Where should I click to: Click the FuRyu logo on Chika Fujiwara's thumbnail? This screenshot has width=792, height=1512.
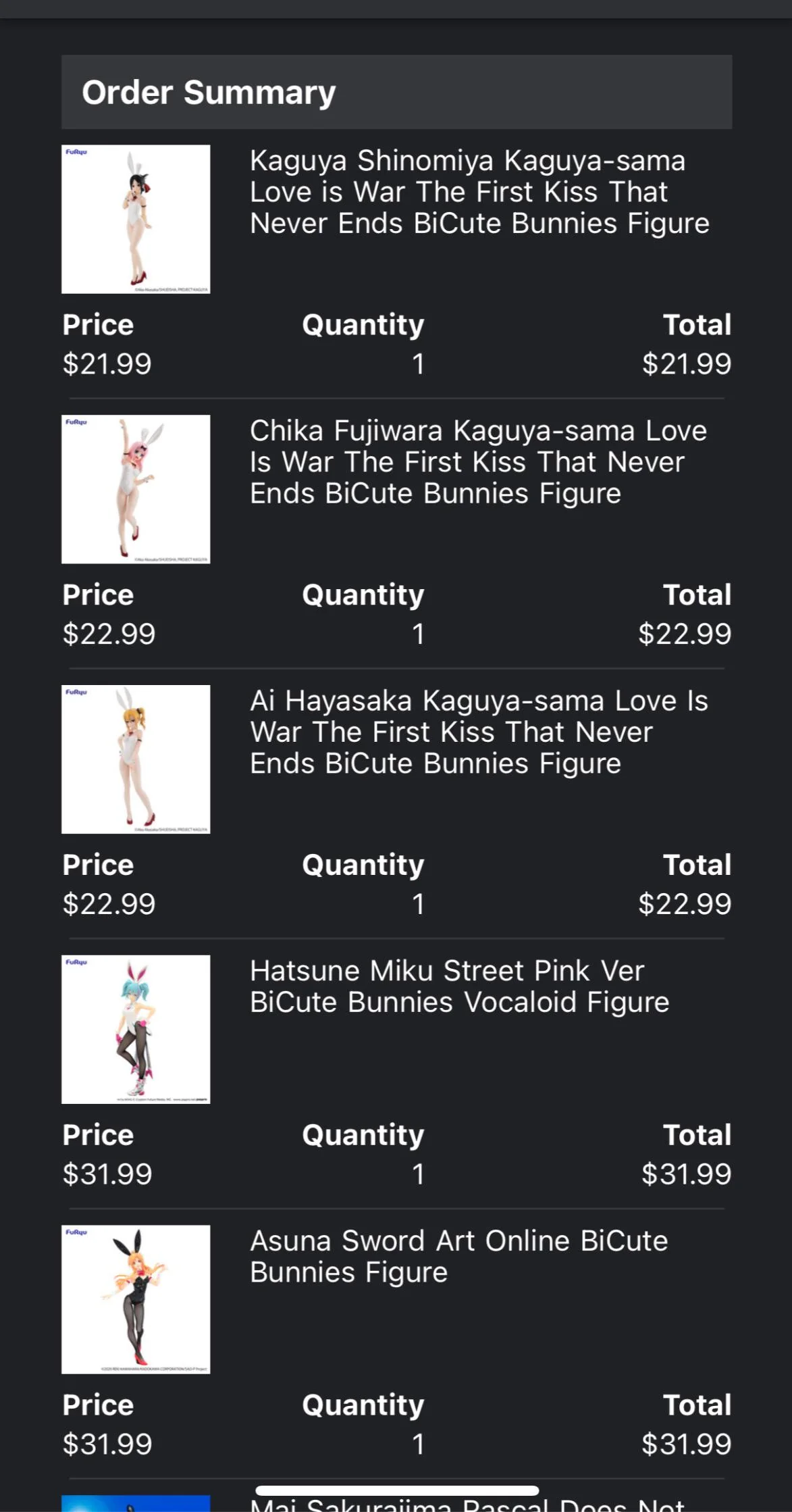pos(76,424)
